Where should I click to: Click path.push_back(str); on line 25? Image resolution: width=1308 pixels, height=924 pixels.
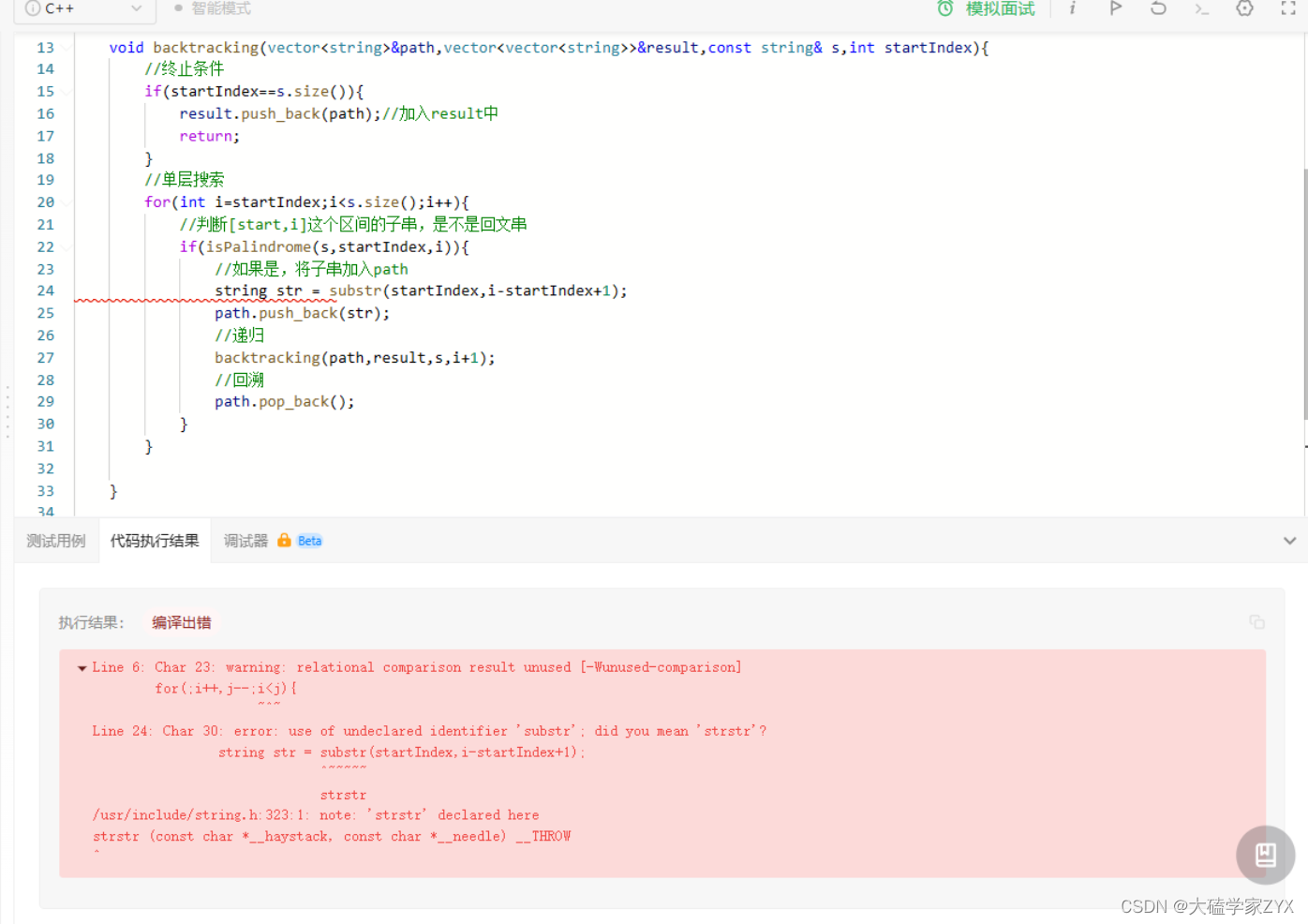pyautogui.click(x=303, y=313)
